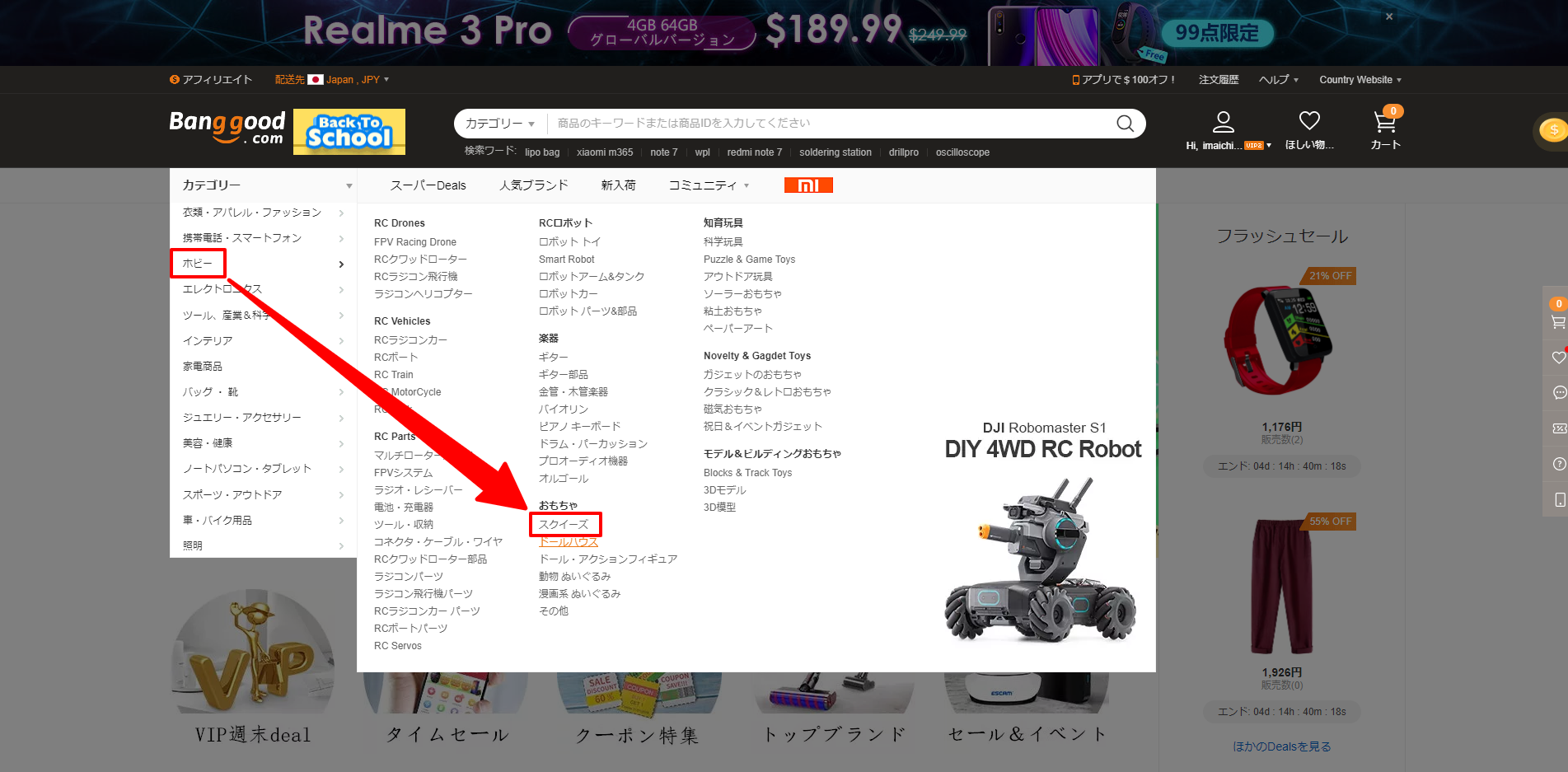Open the FPV Racing Drone link
This screenshot has height=772, width=1568.
point(415,242)
